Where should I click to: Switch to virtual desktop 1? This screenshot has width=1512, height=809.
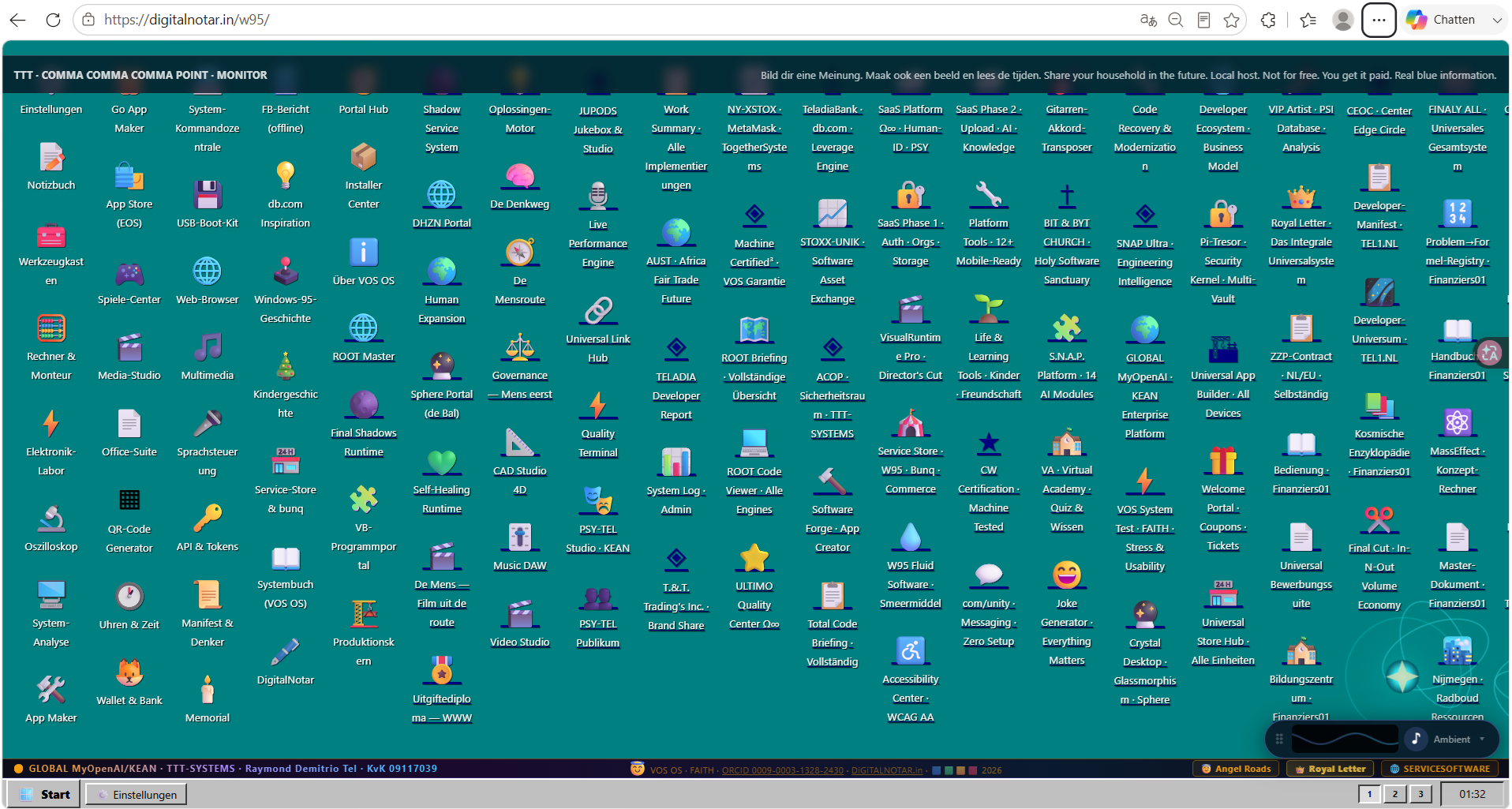tap(1369, 794)
